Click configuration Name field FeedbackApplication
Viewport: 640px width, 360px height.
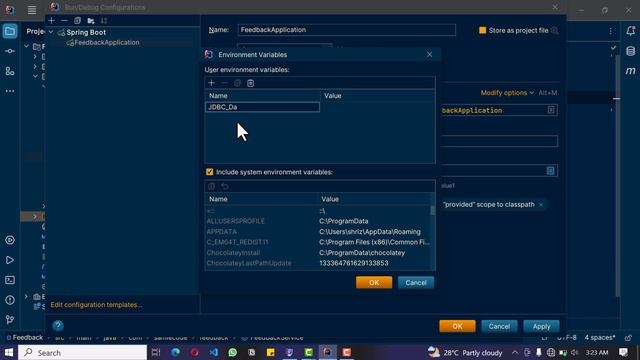347,30
